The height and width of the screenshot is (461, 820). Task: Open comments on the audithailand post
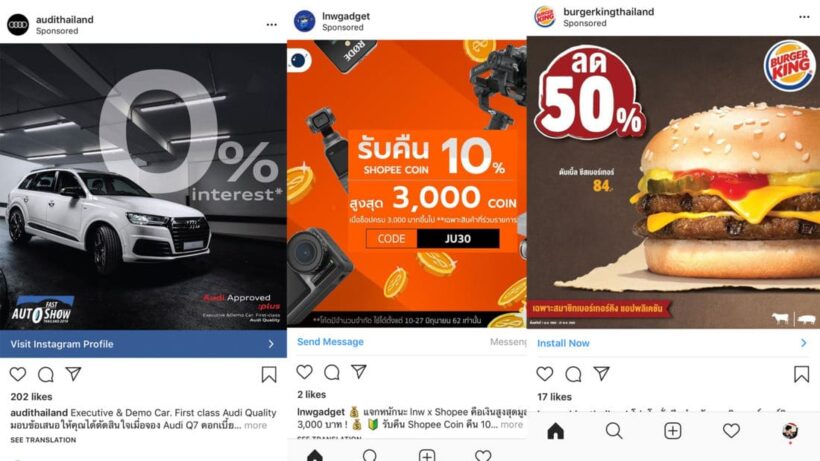[x=45, y=374]
